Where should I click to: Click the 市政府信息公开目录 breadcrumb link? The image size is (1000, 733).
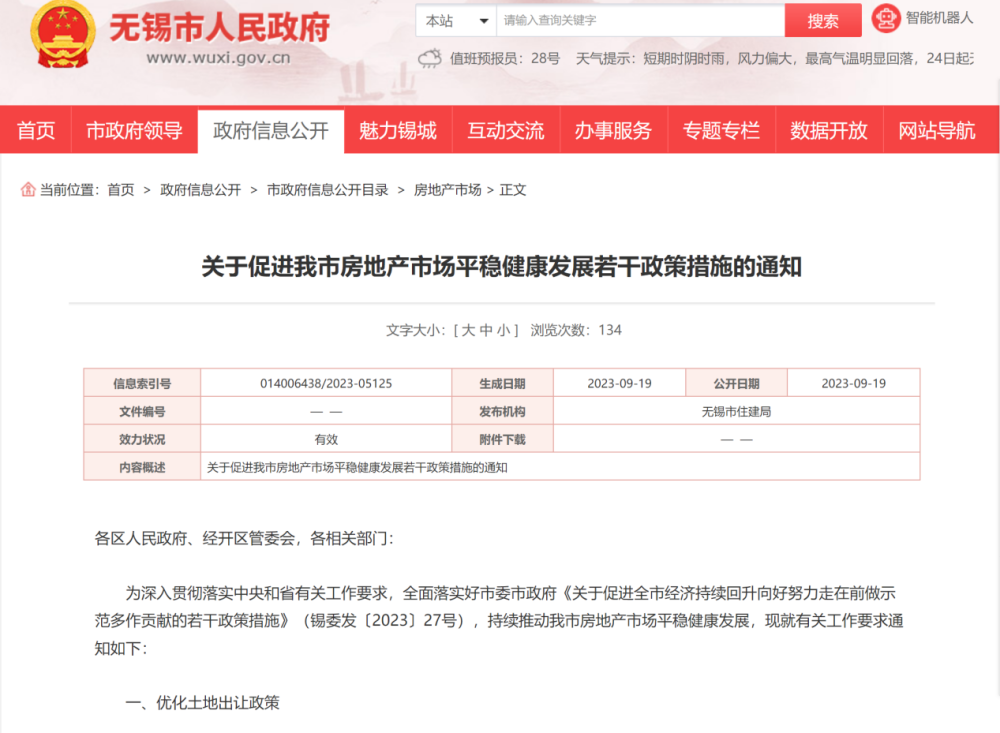click(328, 189)
